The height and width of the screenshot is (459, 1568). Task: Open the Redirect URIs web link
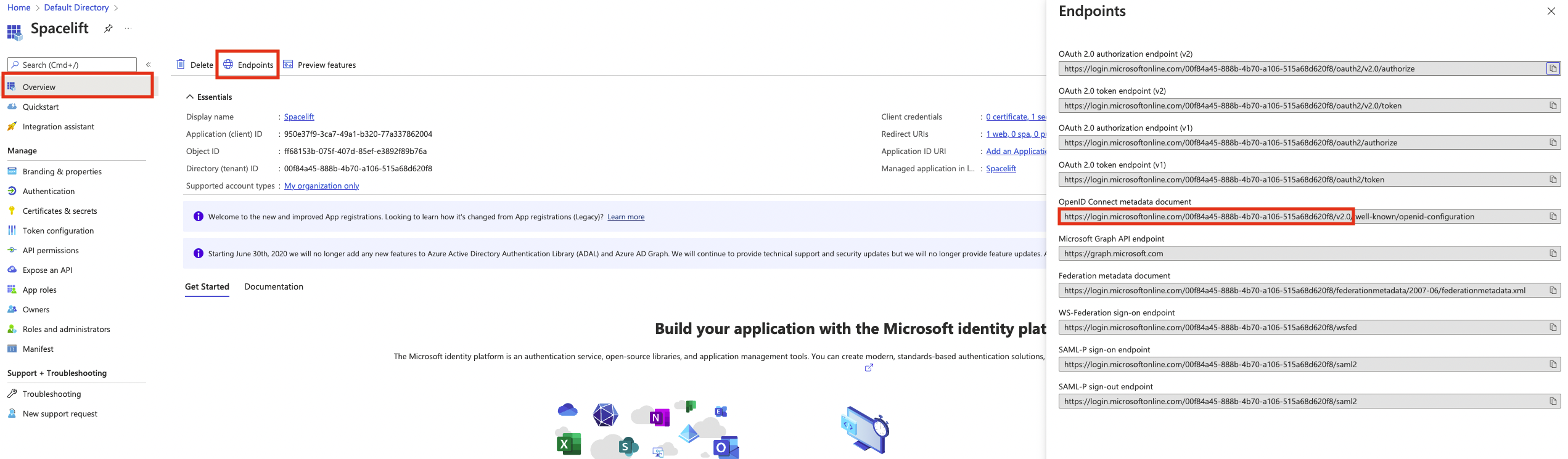click(x=1016, y=134)
